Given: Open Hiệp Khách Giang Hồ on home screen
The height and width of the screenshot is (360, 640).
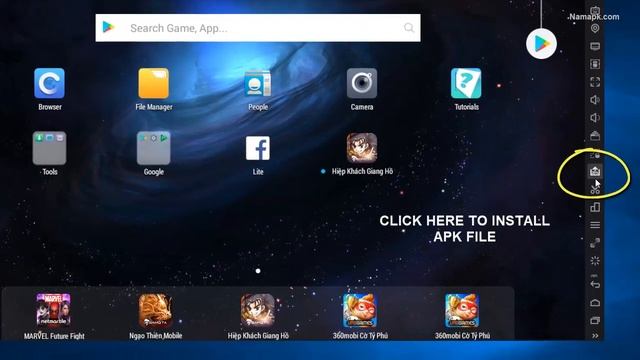Looking at the screenshot, I should point(362,148).
